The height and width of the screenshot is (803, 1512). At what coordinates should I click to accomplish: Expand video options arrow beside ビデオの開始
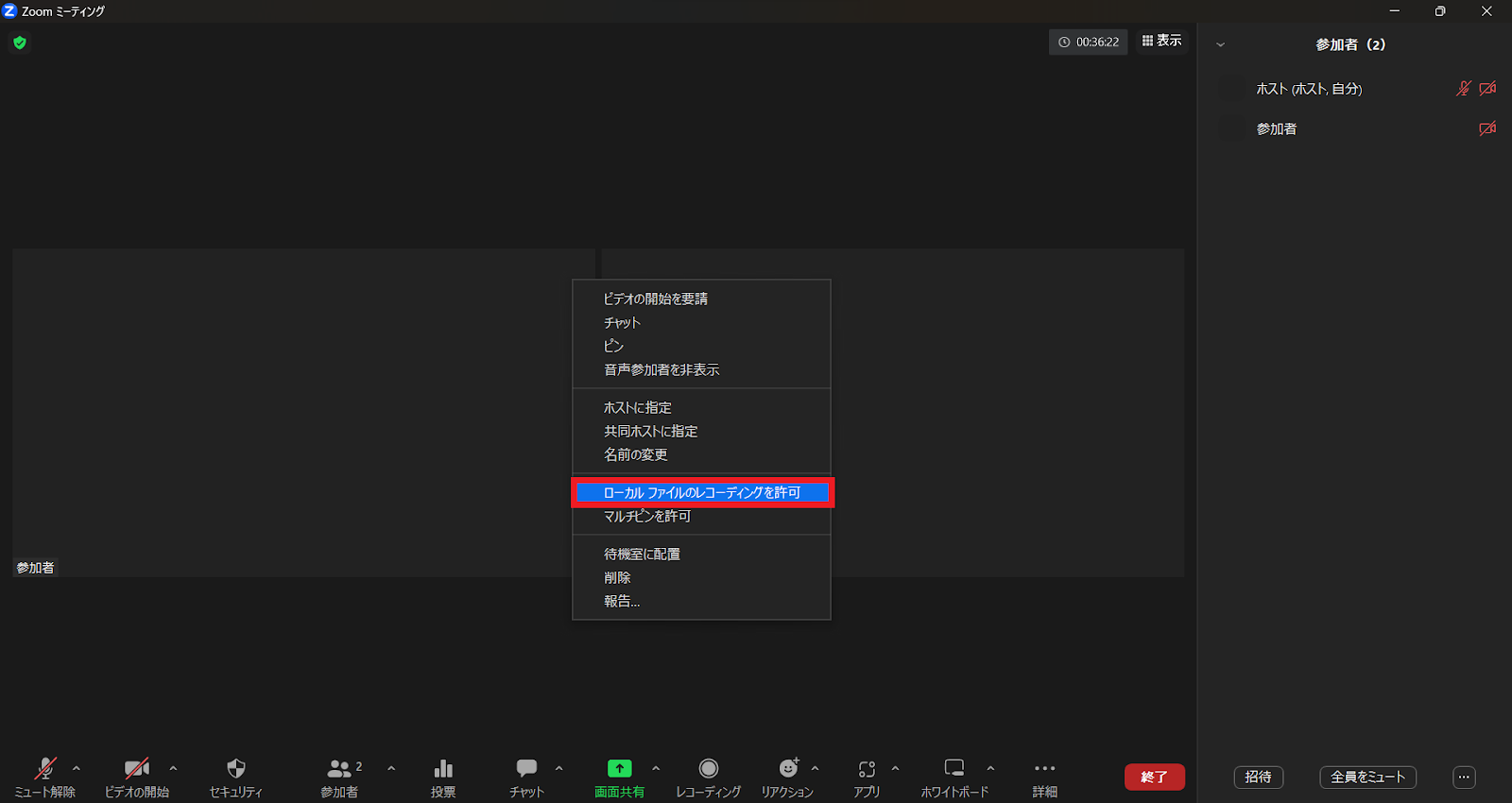(173, 768)
